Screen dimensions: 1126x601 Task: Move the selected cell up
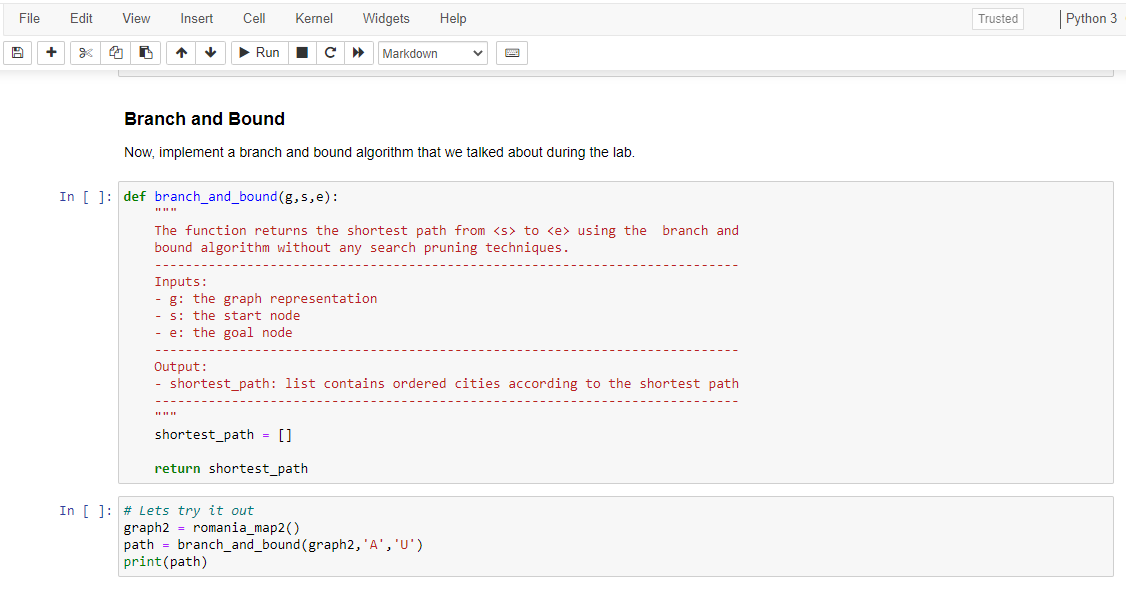tap(181, 52)
